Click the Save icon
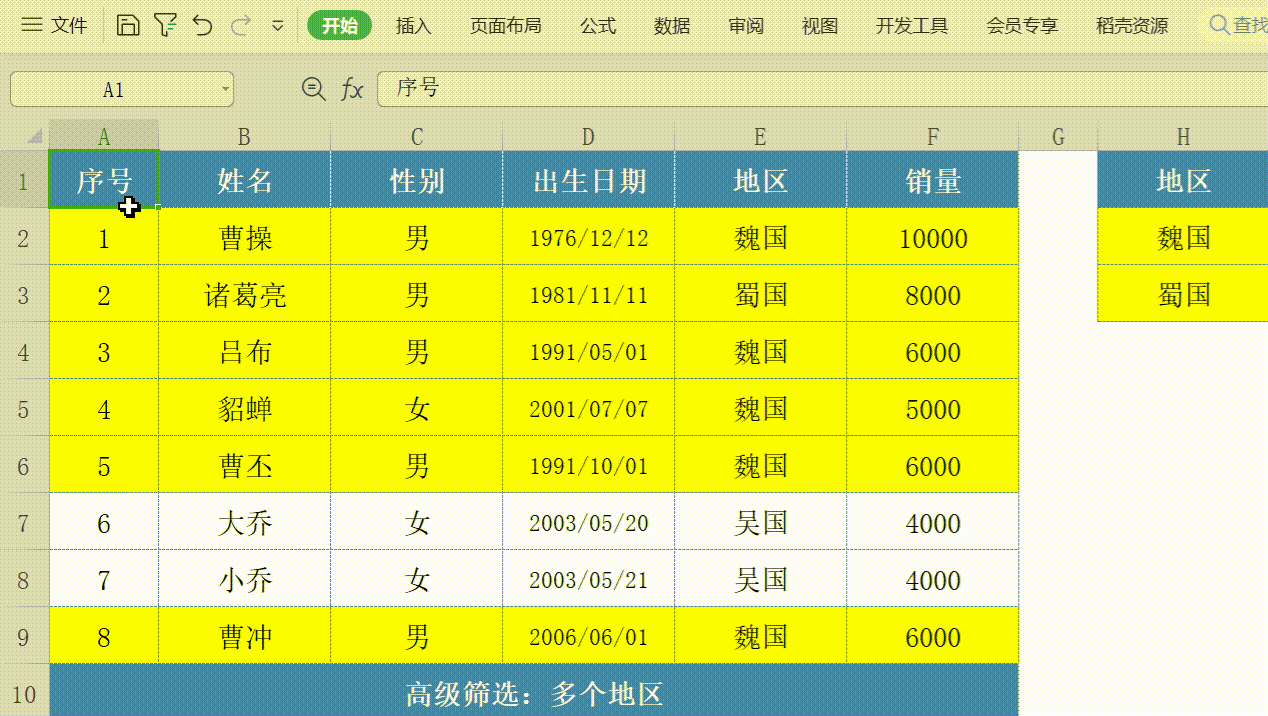This screenshot has width=1268, height=716. coord(128,24)
